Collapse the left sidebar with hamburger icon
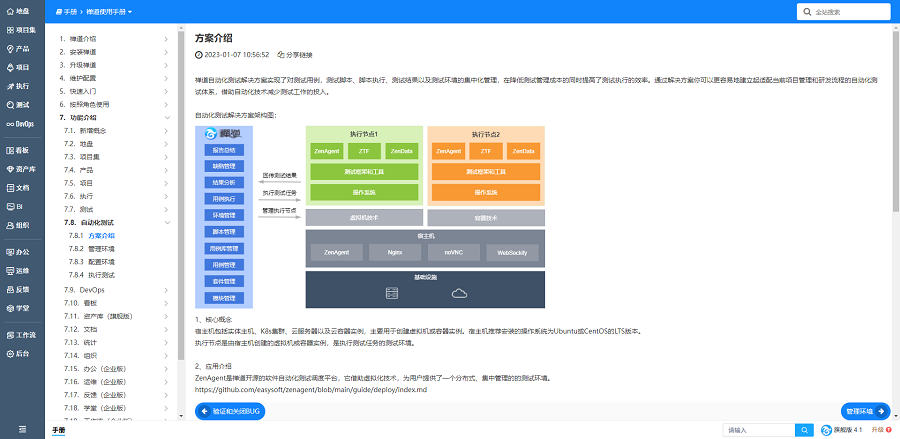Image resolution: width=900 pixels, height=439 pixels. click(x=22, y=429)
